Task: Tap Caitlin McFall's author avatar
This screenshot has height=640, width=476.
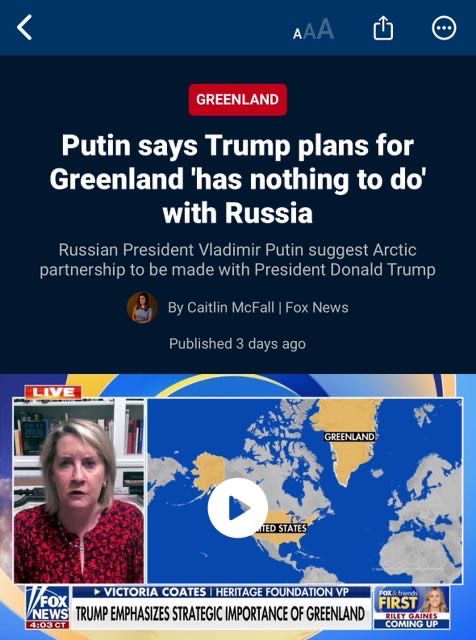Action: (x=142, y=307)
